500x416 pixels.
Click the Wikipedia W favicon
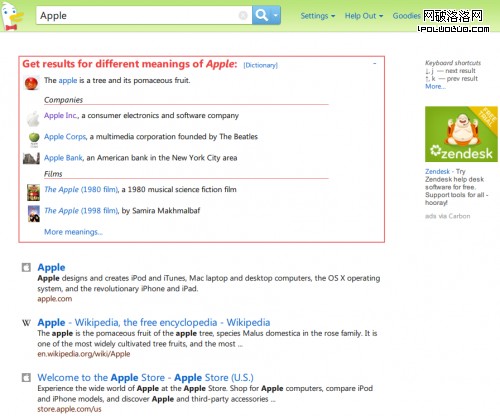[26, 323]
